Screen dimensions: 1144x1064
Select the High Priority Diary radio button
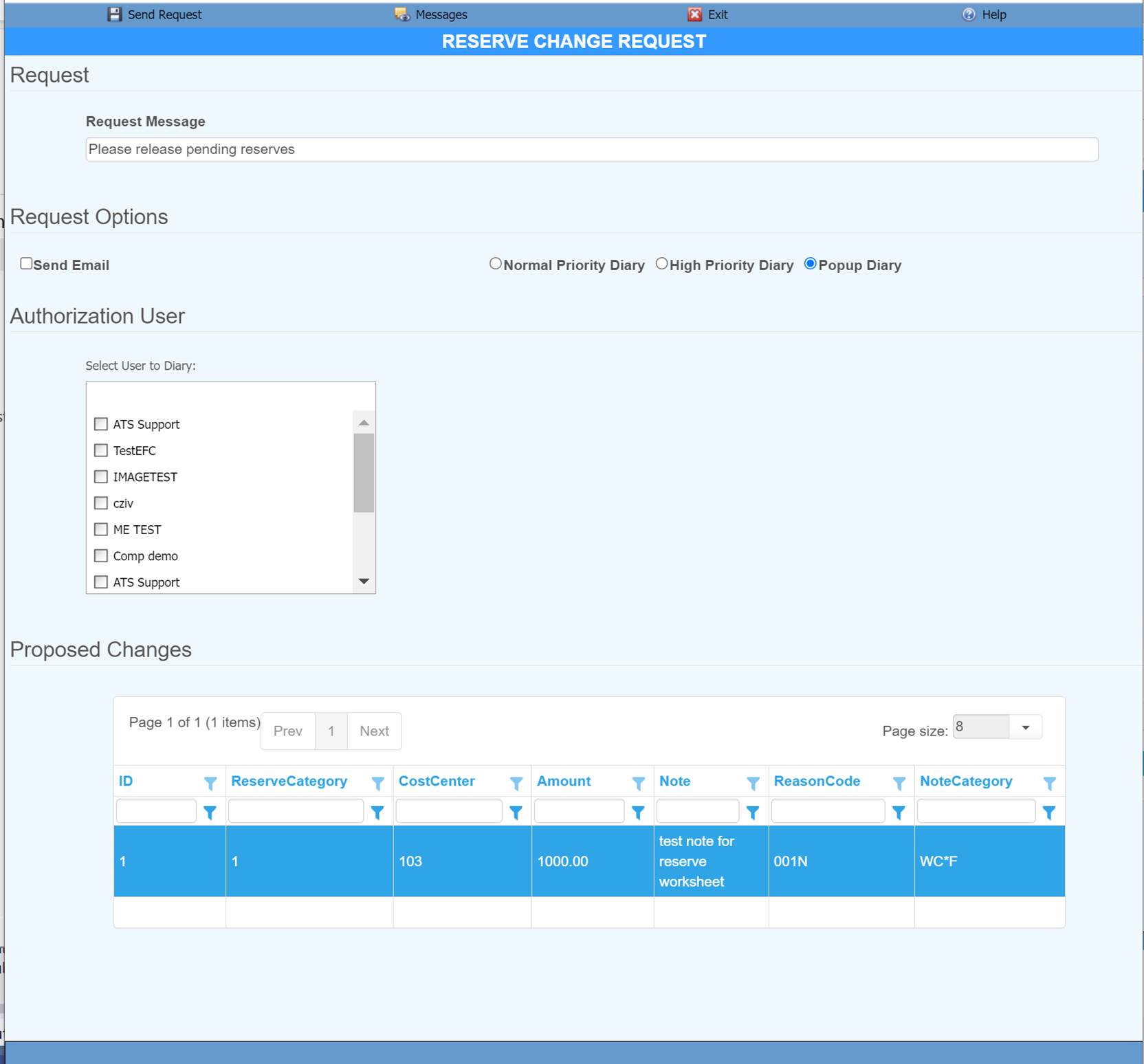tap(661, 263)
